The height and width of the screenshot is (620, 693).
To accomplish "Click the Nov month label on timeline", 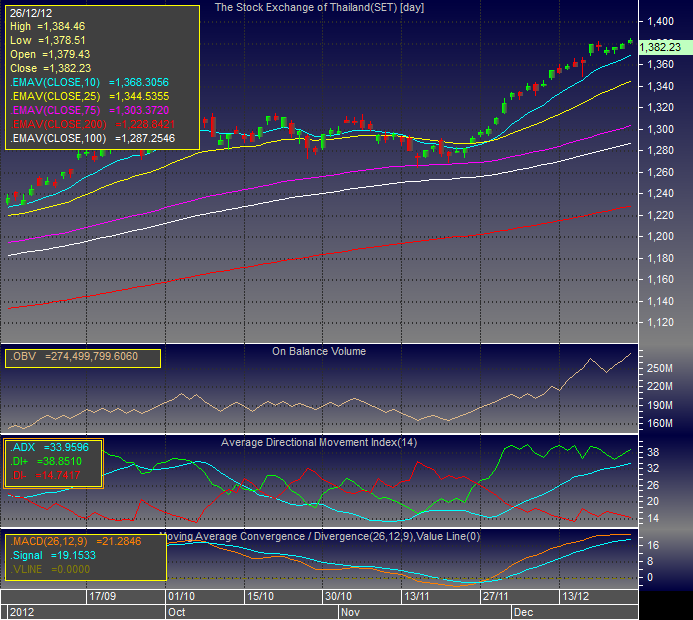I will (350, 612).
